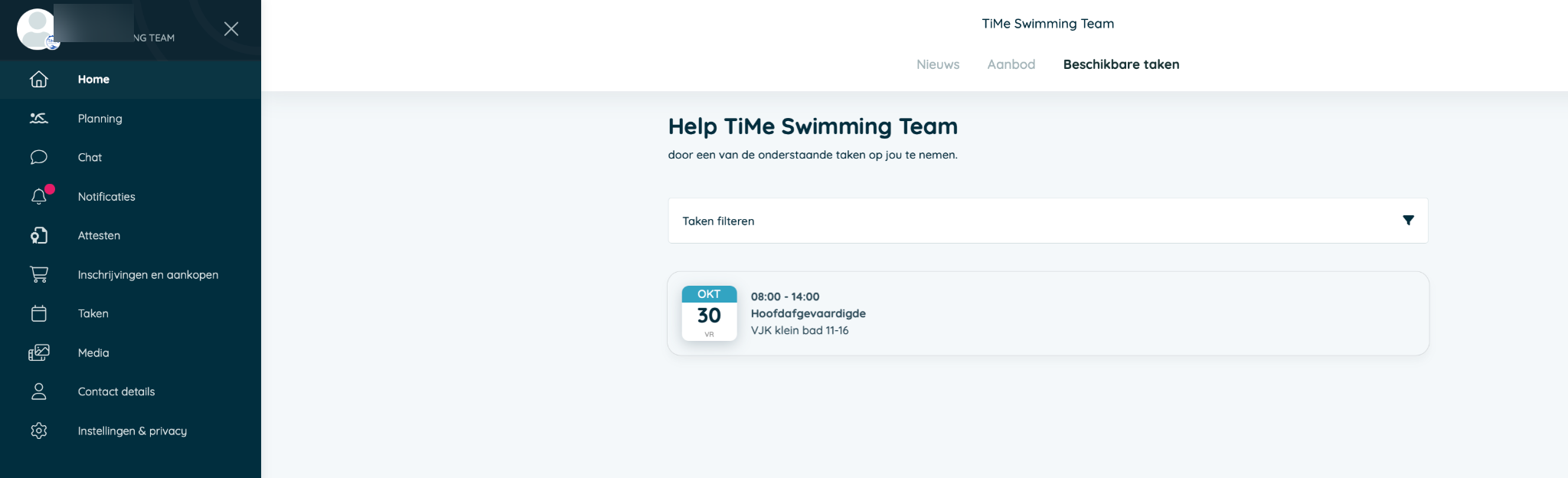
Task: Open the Media gallery icon
Action: click(39, 352)
